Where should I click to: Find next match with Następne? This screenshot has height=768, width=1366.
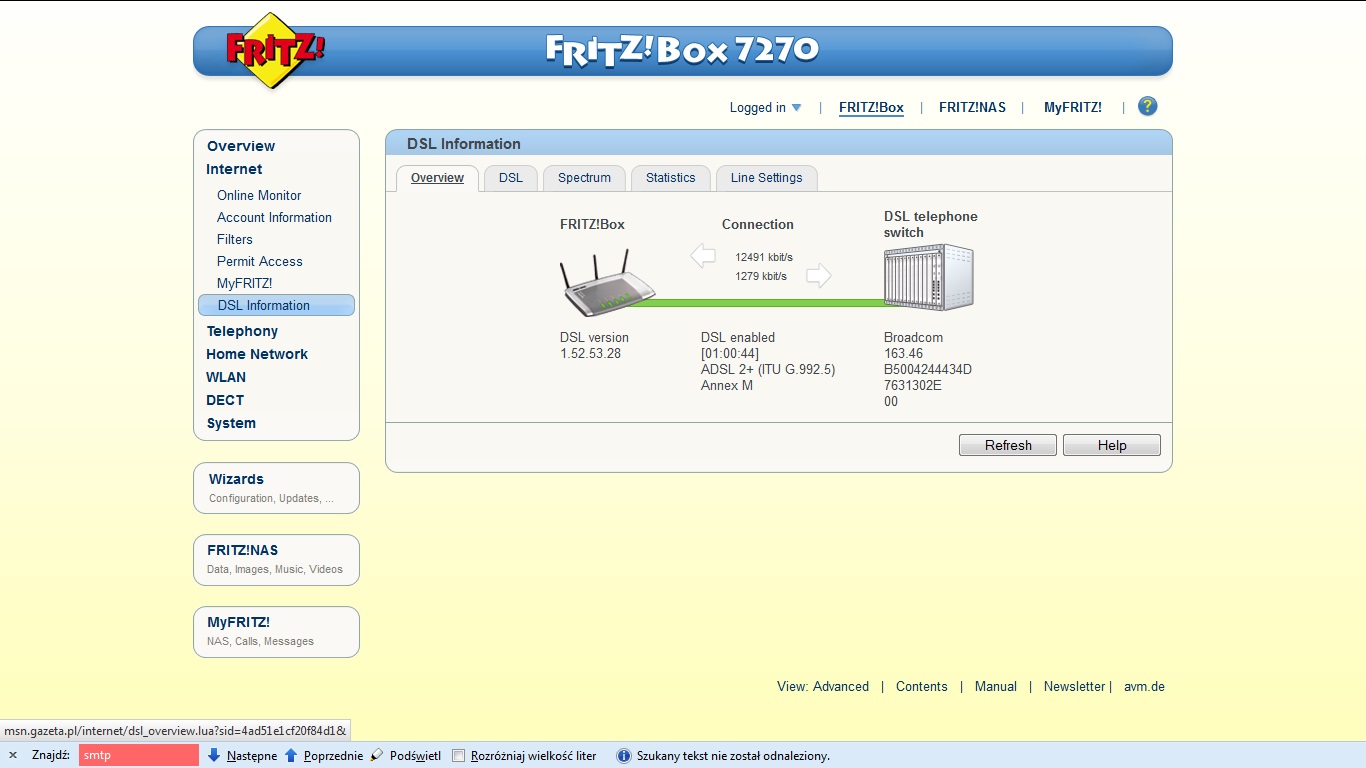pyautogui.click(x=252, y=755)
